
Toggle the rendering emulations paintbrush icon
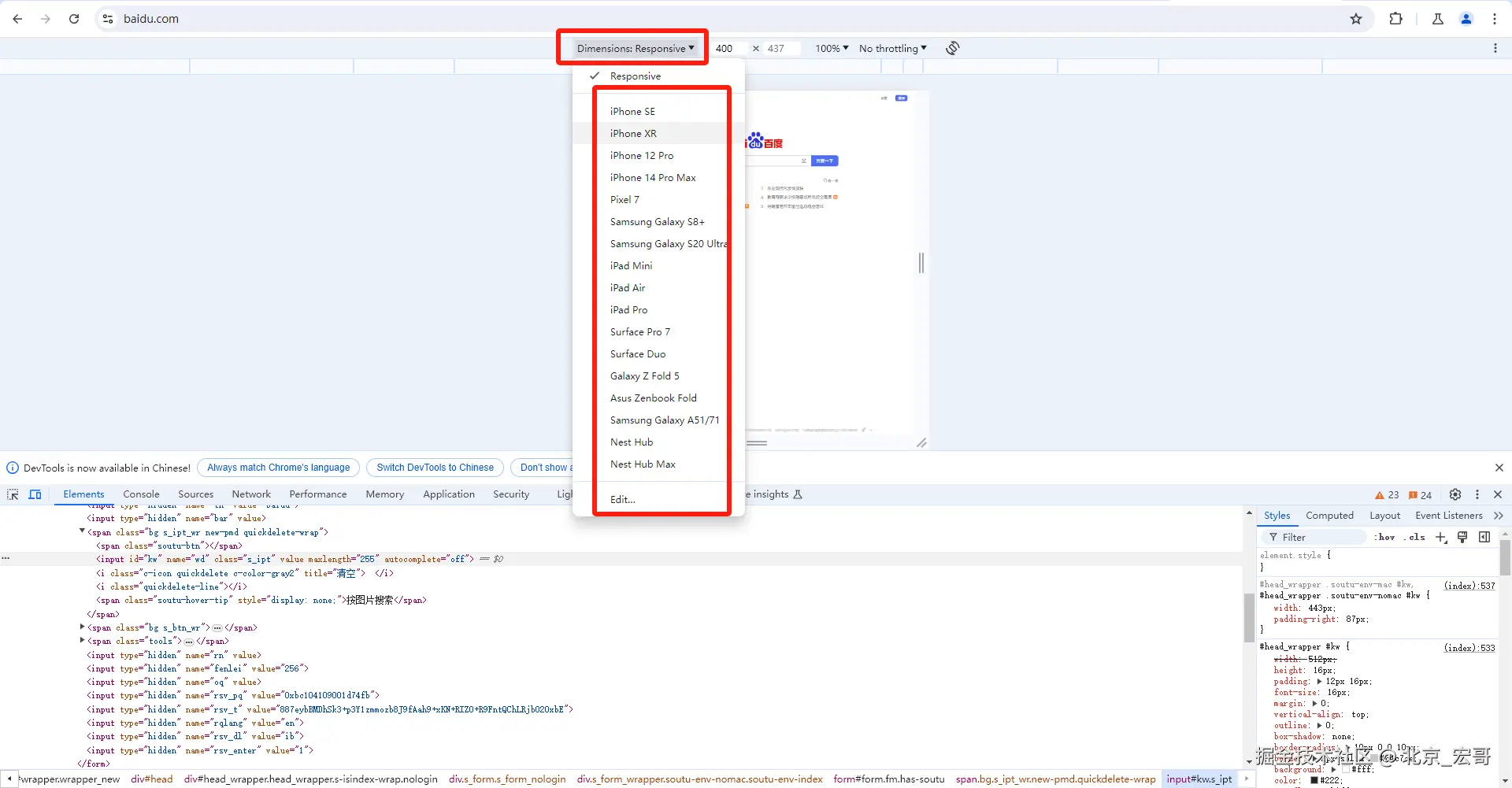point(1462,537)
